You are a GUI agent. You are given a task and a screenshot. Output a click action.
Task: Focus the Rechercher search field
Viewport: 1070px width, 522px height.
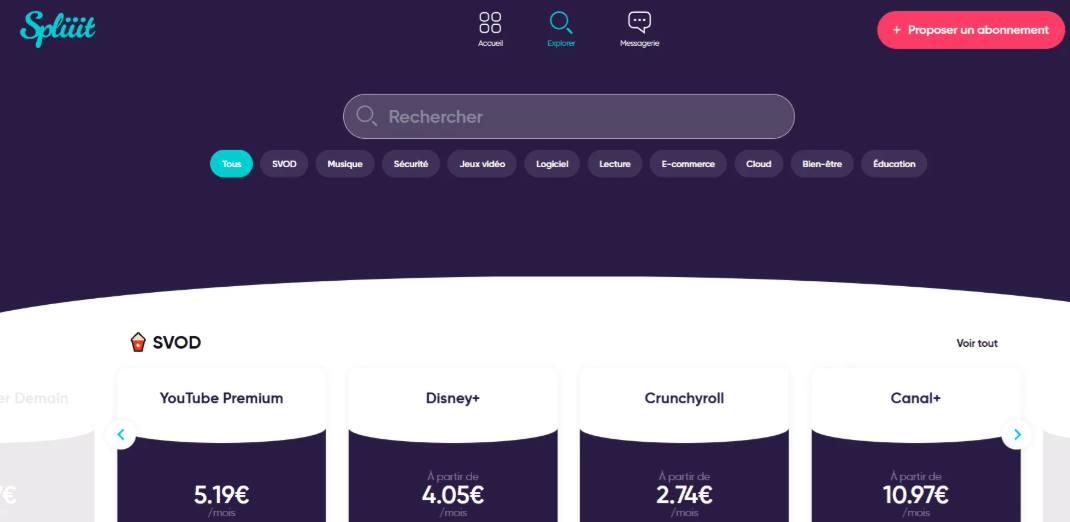(x=568, y=117)
